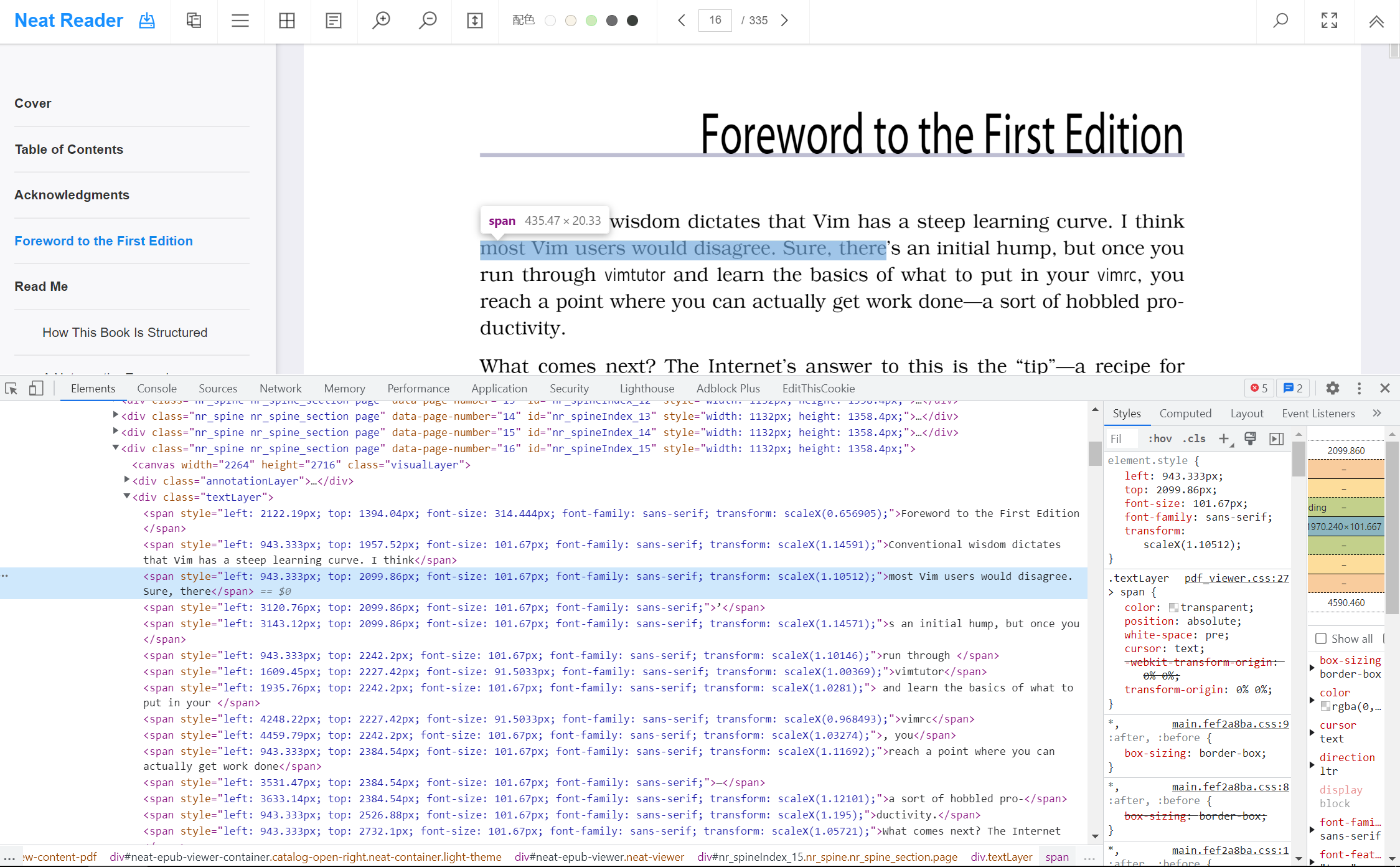The width and height of the screenshot is (1400, 867).
Task: Check the Show all checkbox in Styles
Action: coord(1321,638)
